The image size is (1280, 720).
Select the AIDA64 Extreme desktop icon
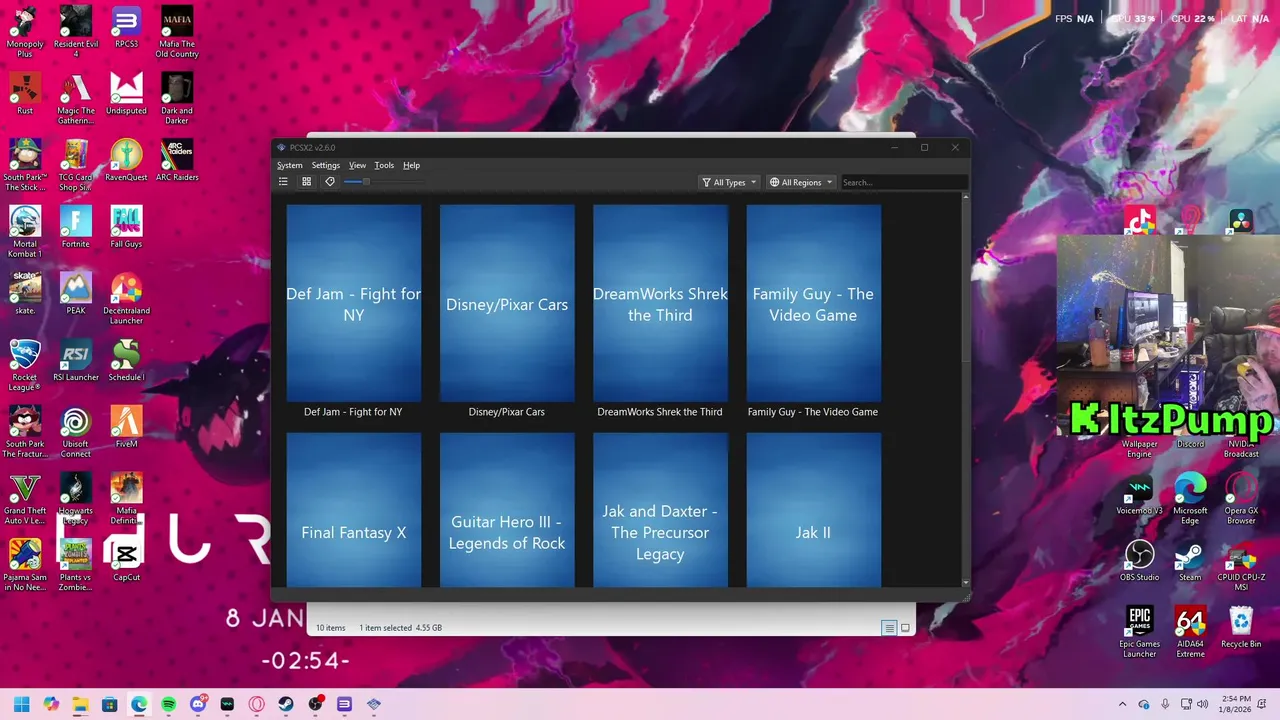click(x=1190, y=632)
